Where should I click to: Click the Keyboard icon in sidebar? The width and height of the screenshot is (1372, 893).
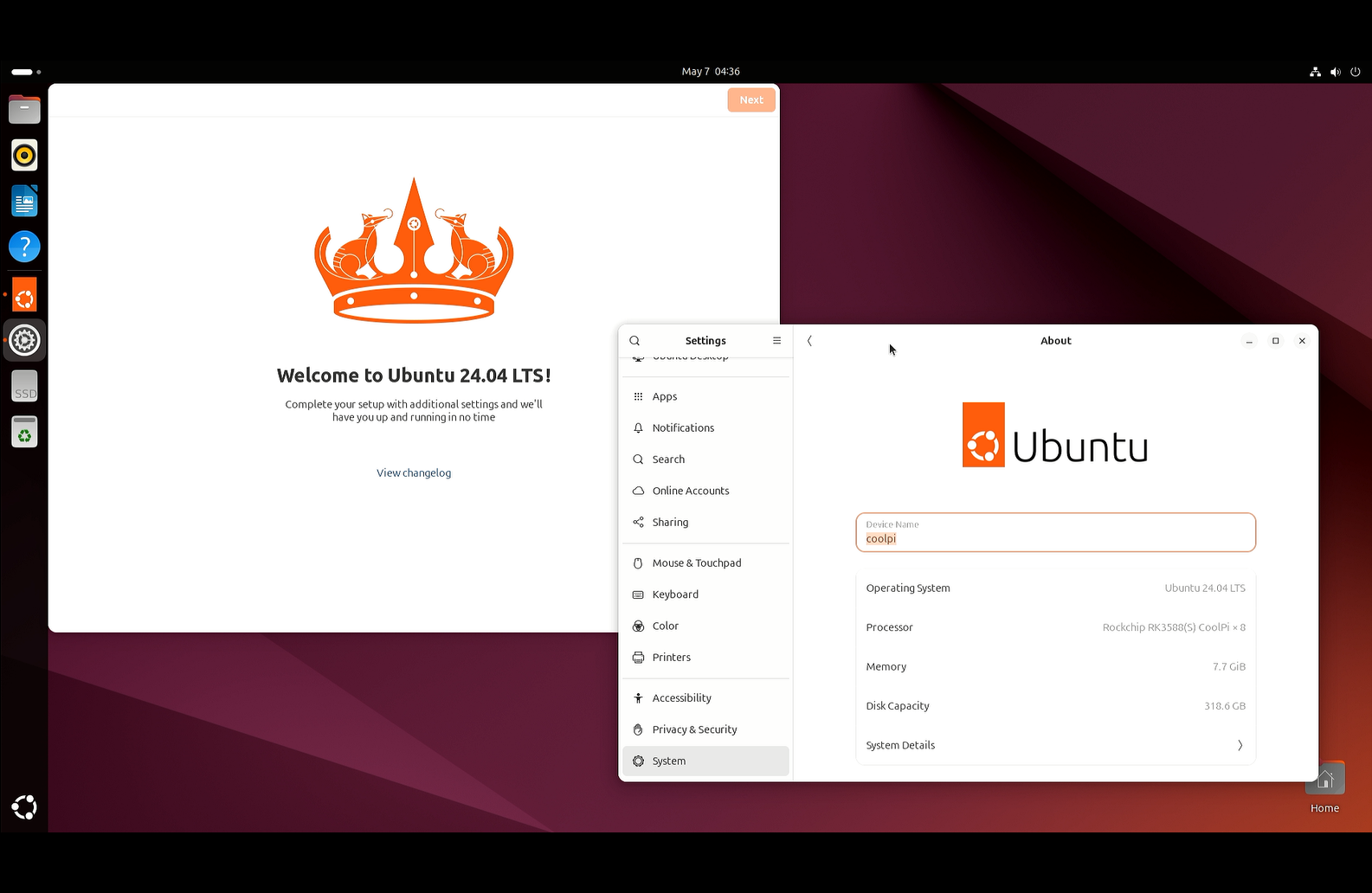pos(638,594)
